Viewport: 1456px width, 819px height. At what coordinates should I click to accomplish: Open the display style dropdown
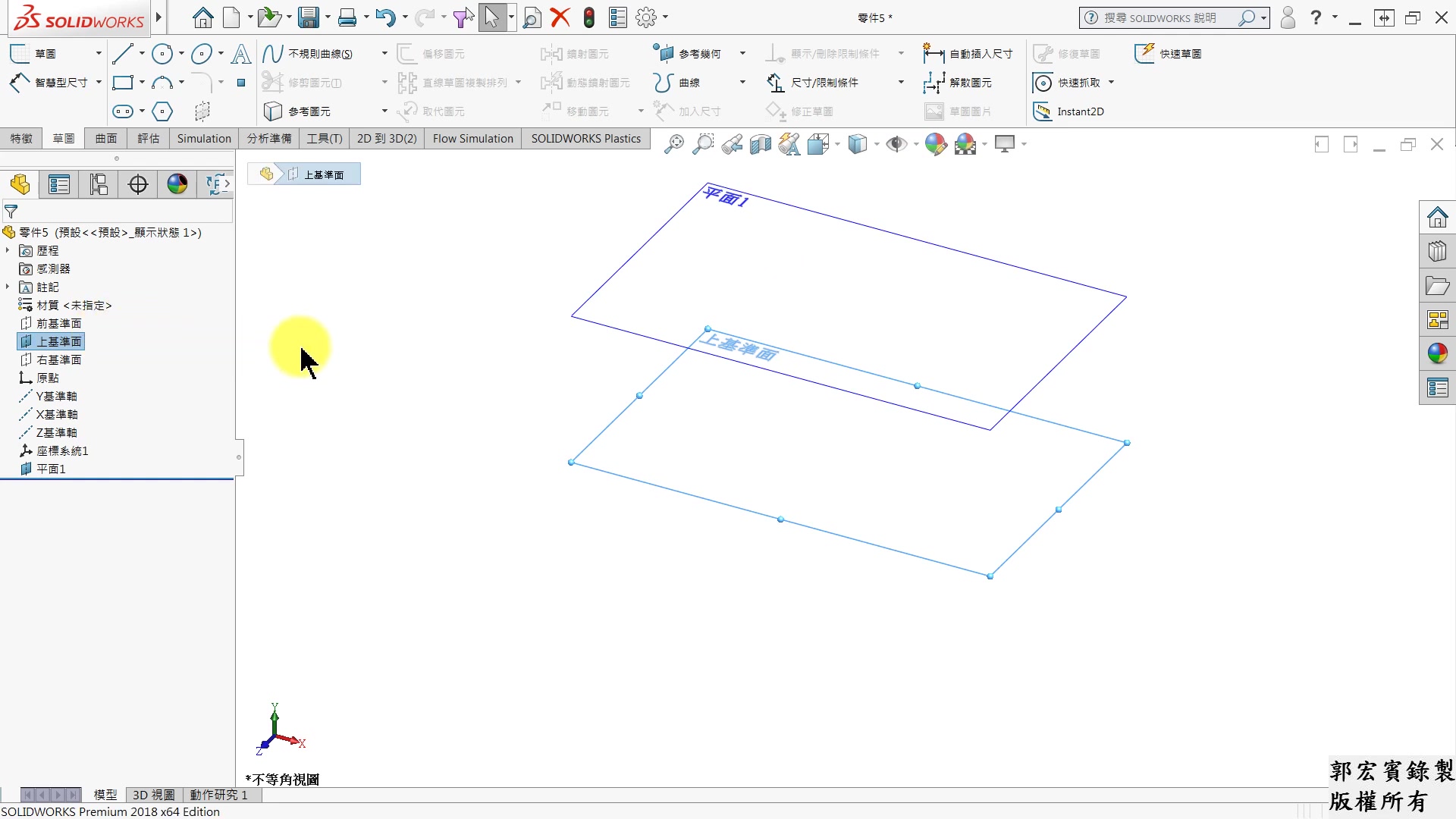tap(875, 144)
